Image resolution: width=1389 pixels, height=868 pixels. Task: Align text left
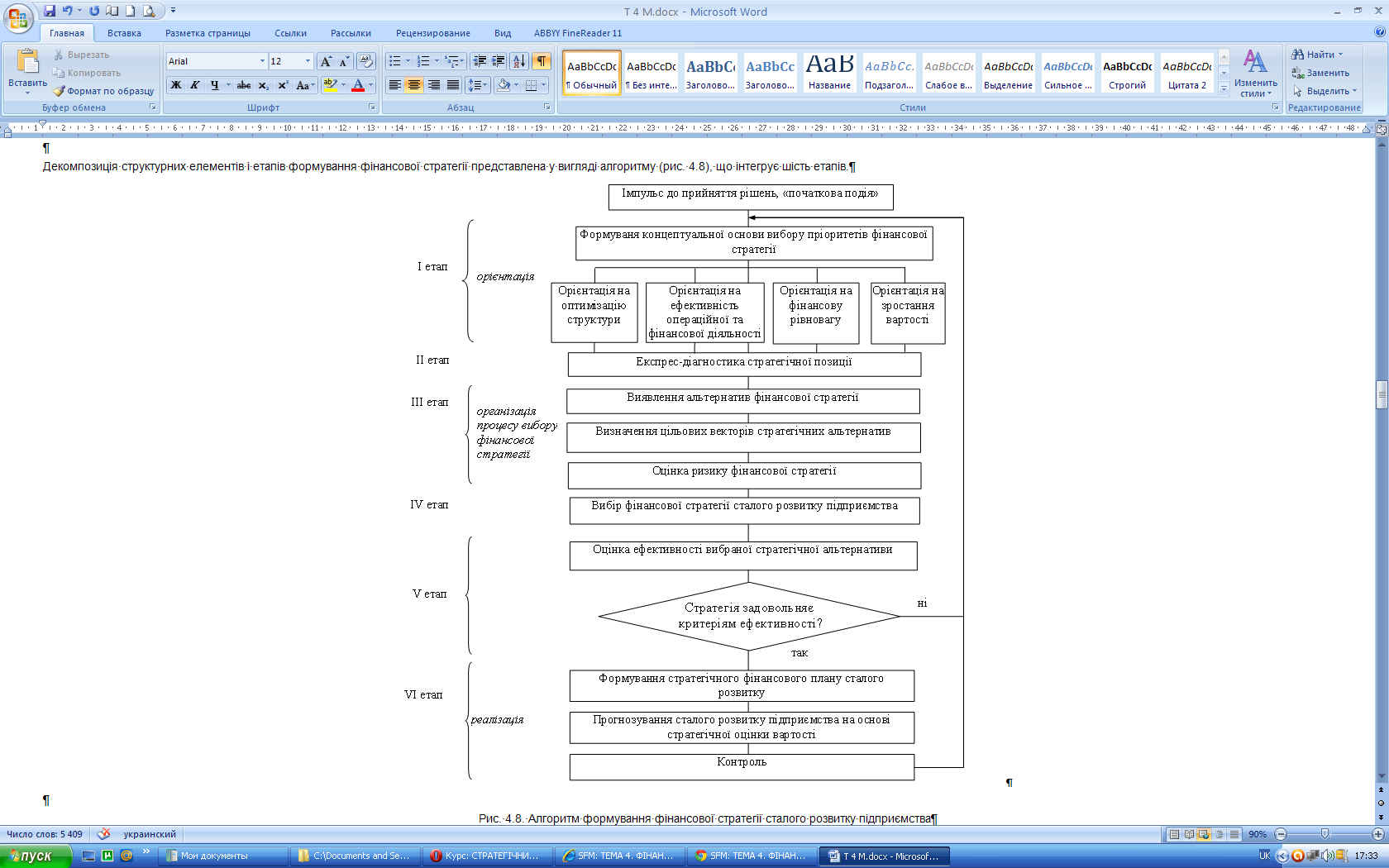395,85
